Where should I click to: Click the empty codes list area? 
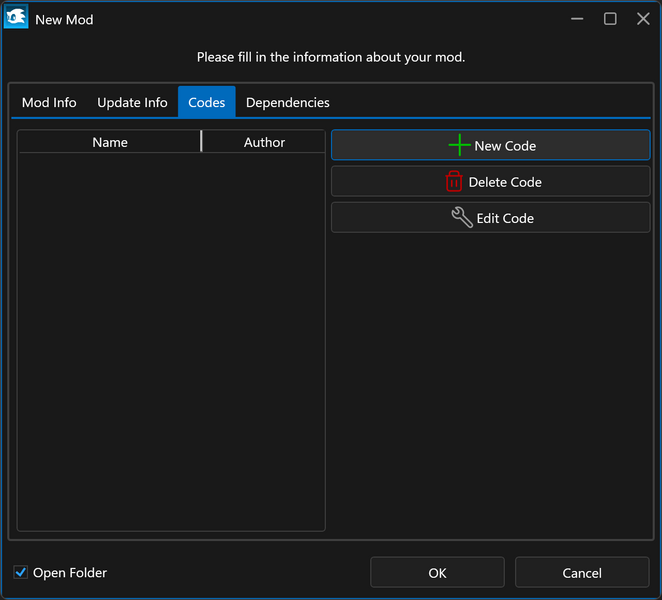coord(171,340)
